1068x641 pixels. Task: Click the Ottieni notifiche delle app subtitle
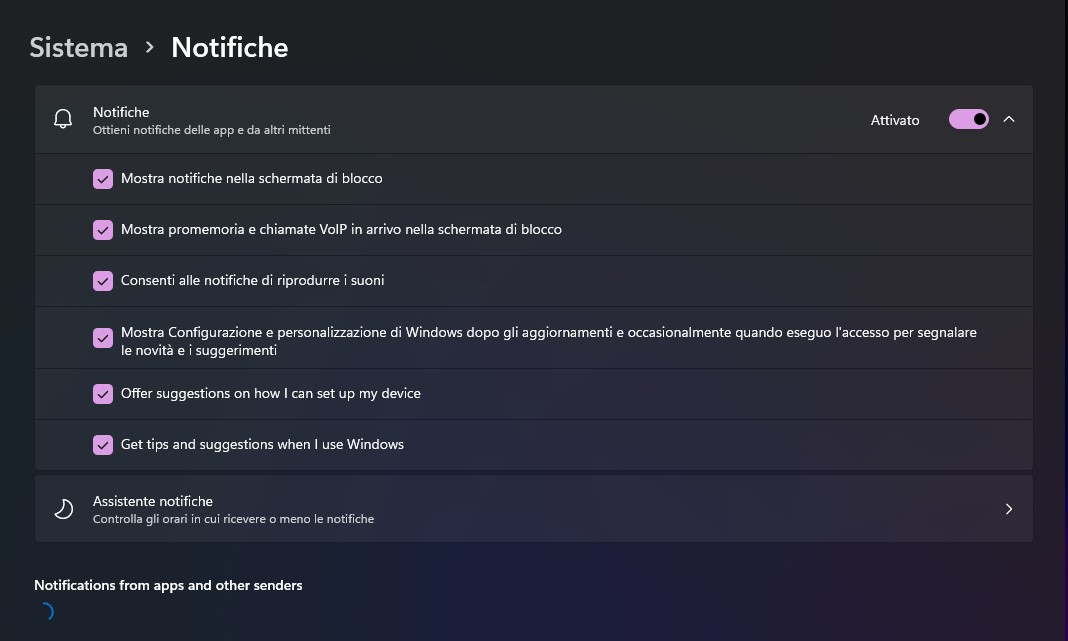[211, 130]
